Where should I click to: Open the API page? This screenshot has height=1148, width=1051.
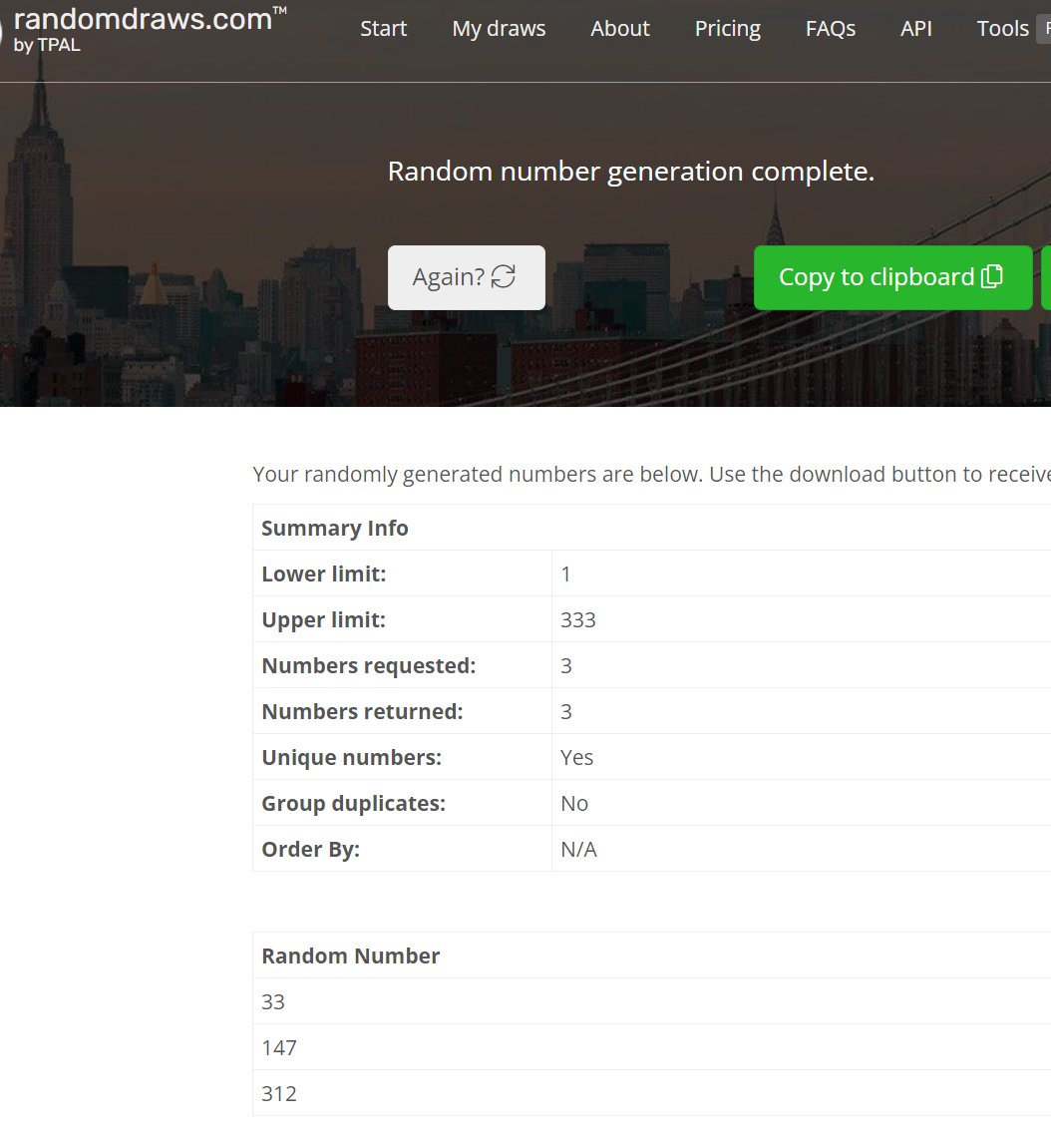pyautogui.click(x=915, y=29)
